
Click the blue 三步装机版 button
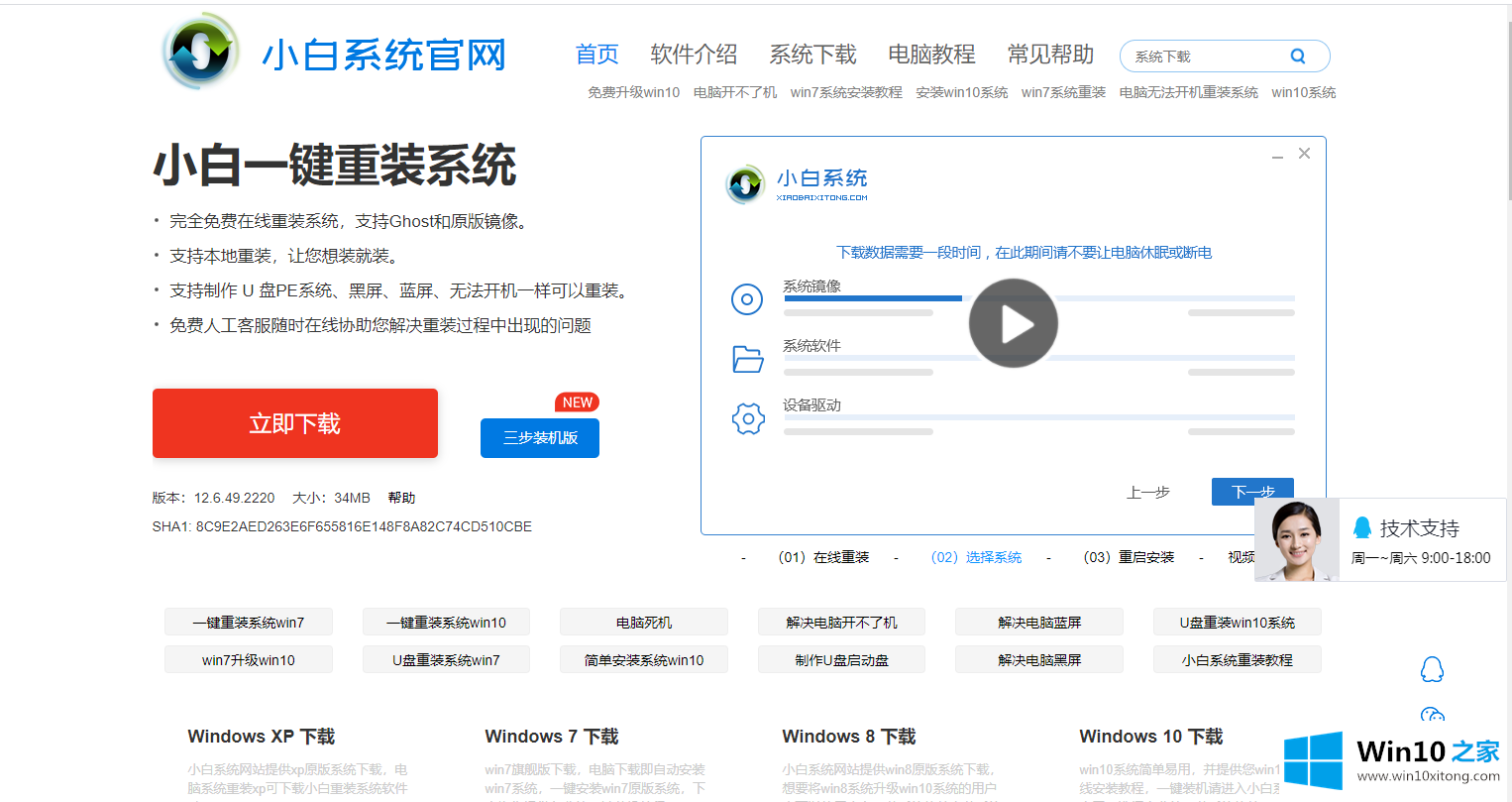(540, 438)
